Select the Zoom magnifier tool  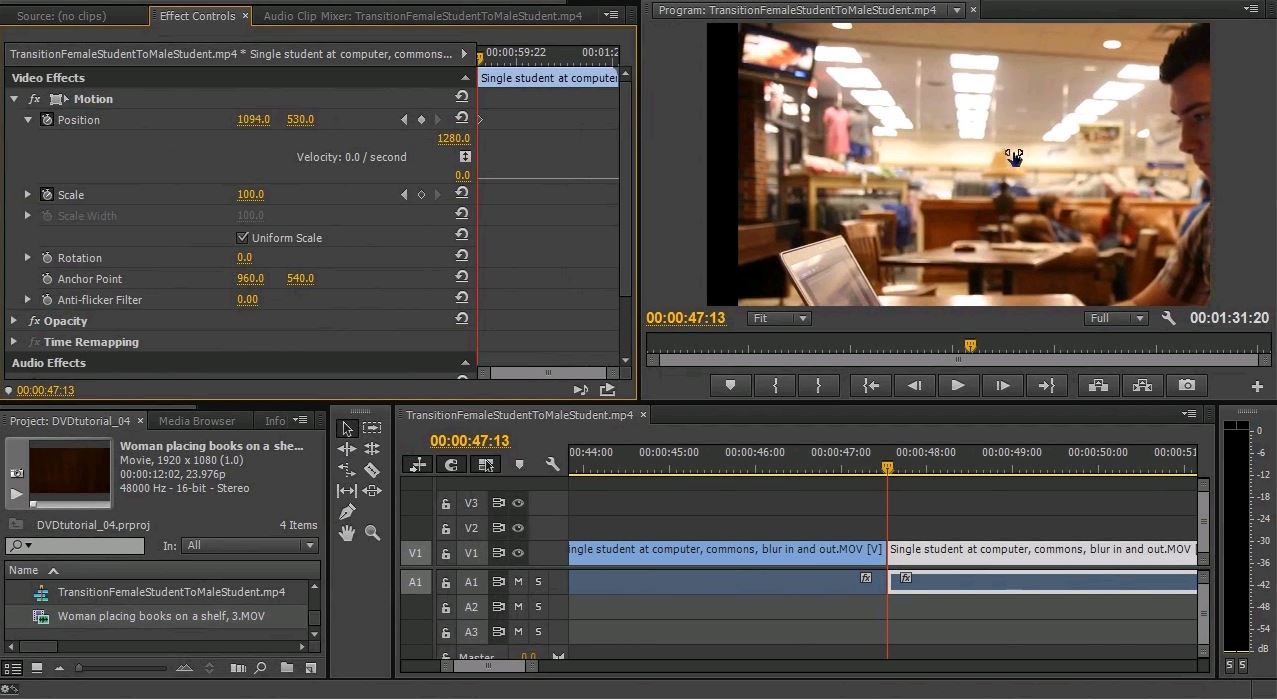[372, 533]
